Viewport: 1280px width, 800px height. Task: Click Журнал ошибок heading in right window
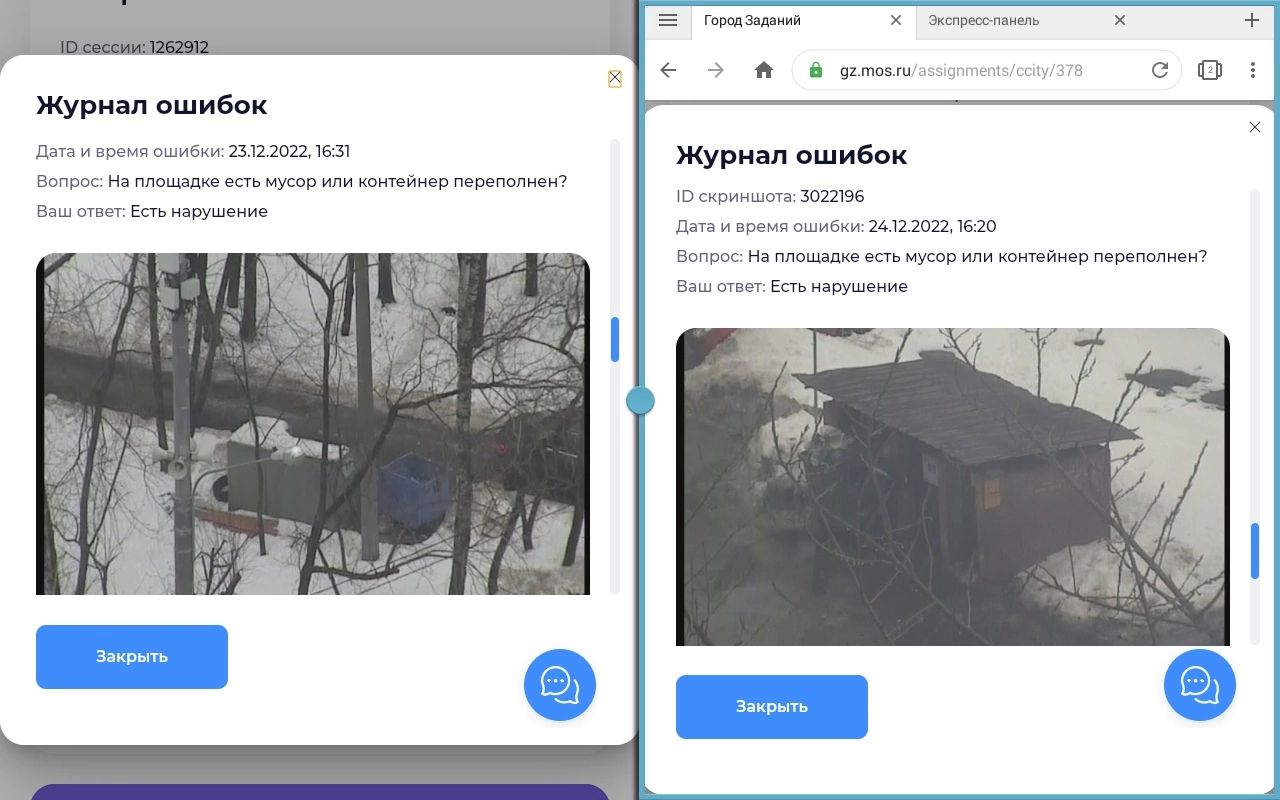point(792,155)
